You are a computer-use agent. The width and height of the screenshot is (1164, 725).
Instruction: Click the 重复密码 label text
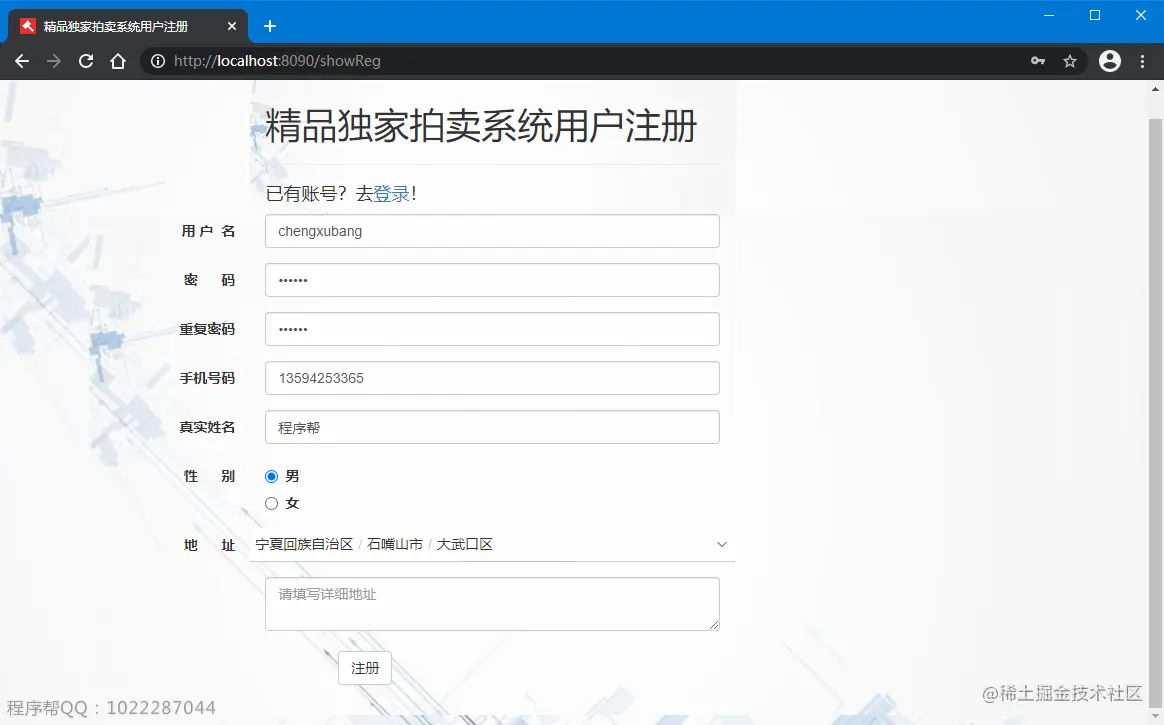tap(207, 329)
